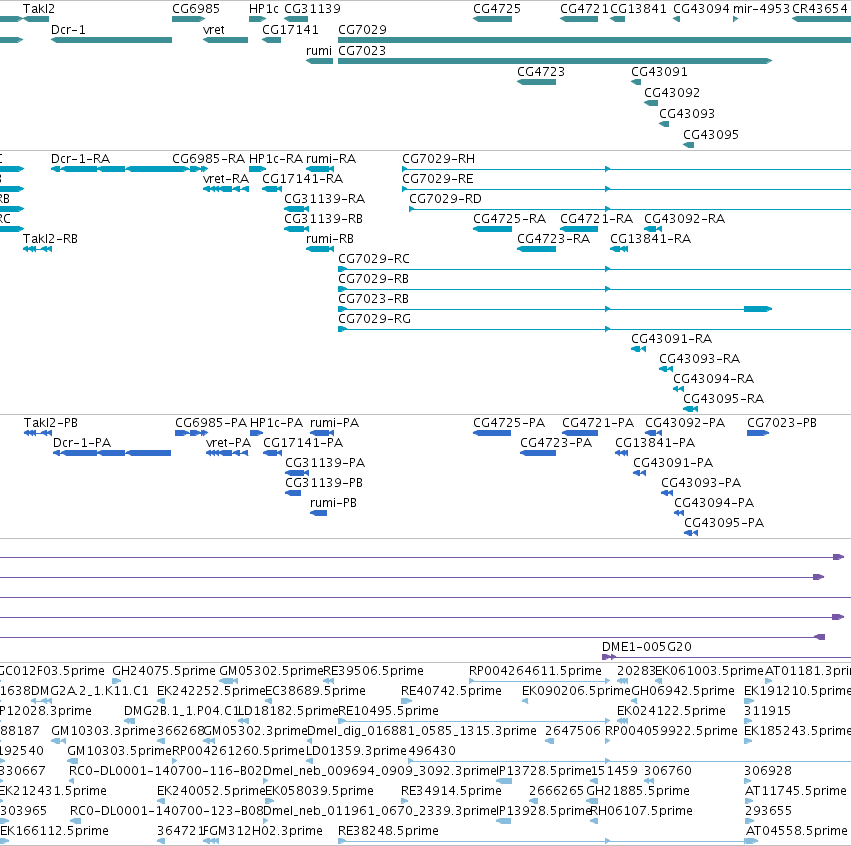Click the CG7029-RB transcript label

(373, 279)
